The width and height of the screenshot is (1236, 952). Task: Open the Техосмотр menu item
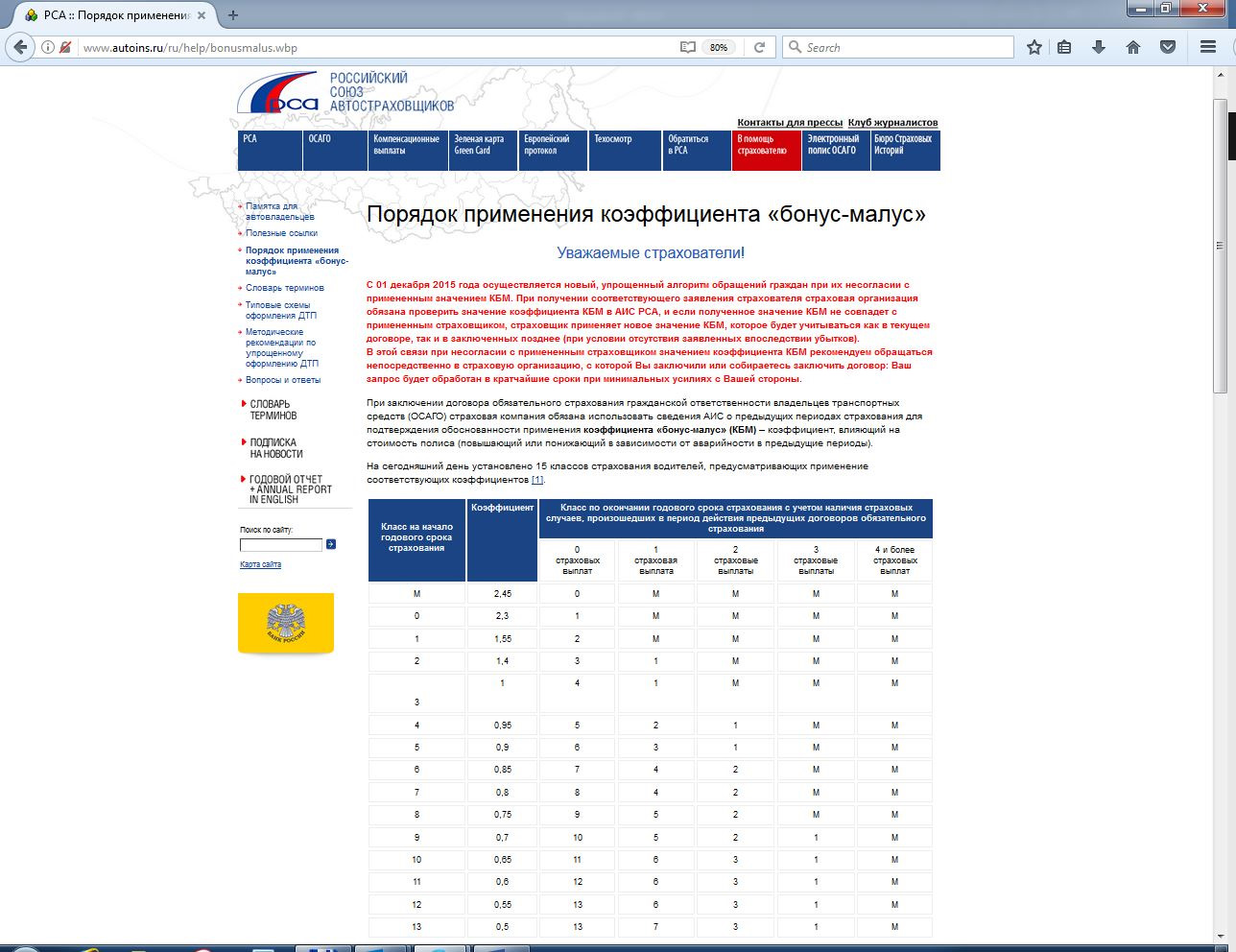(625, 151)
